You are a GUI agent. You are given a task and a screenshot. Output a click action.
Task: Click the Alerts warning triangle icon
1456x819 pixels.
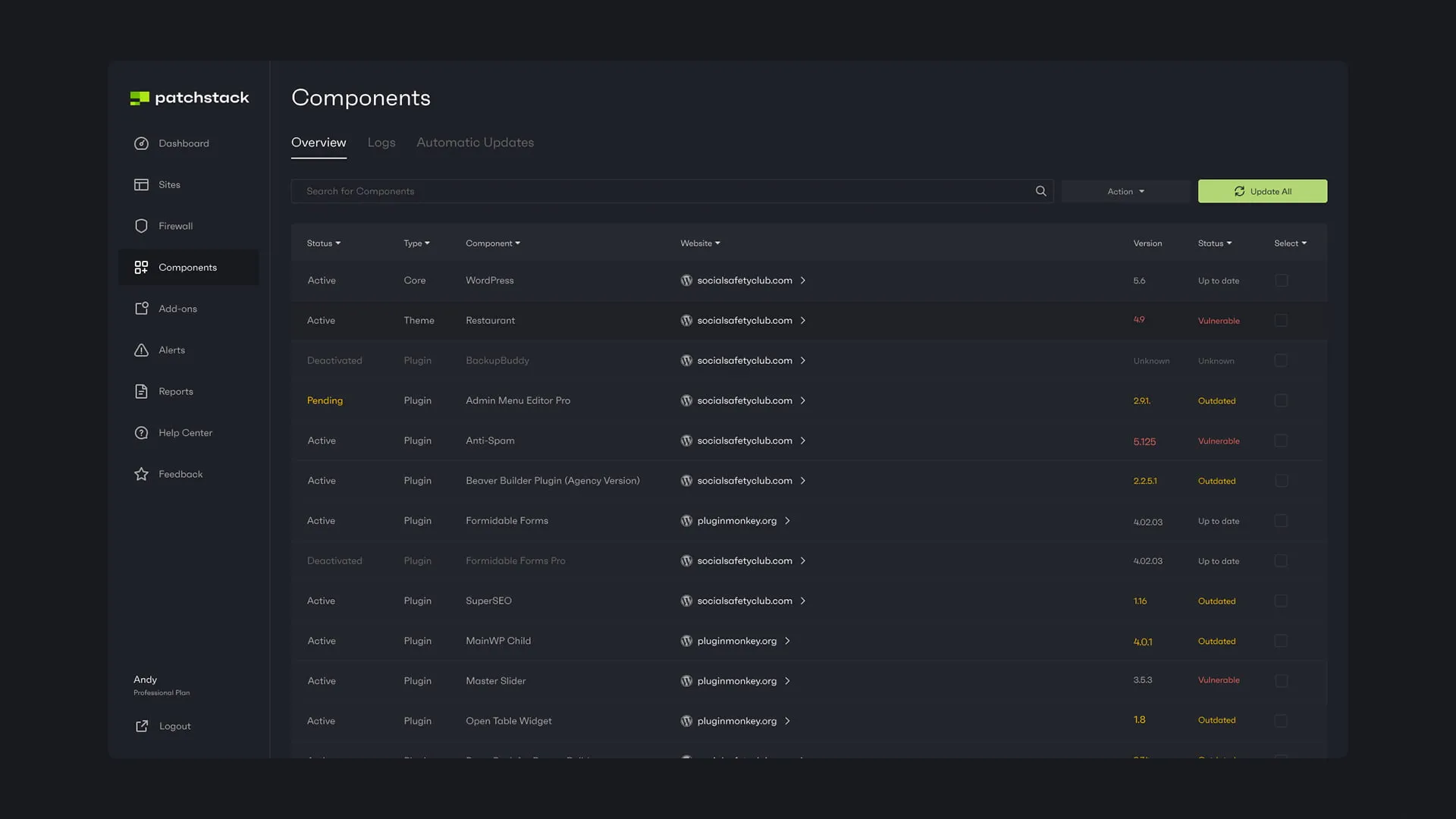(x=141, y=350)
